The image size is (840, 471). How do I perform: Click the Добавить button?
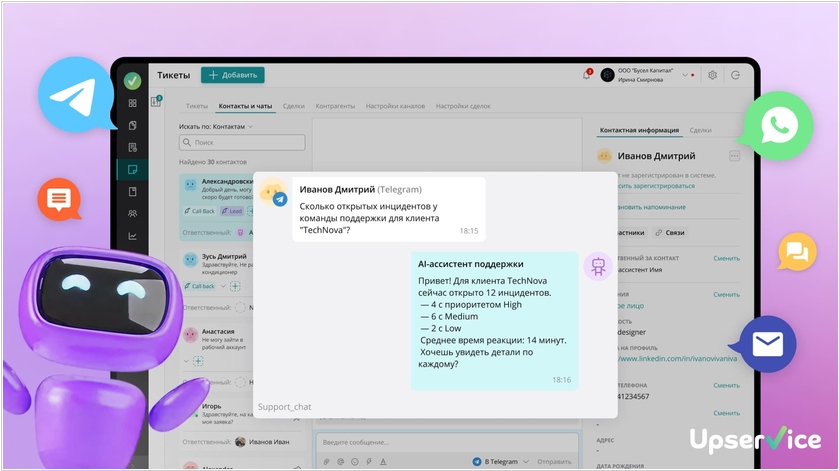tap(232, 75)
